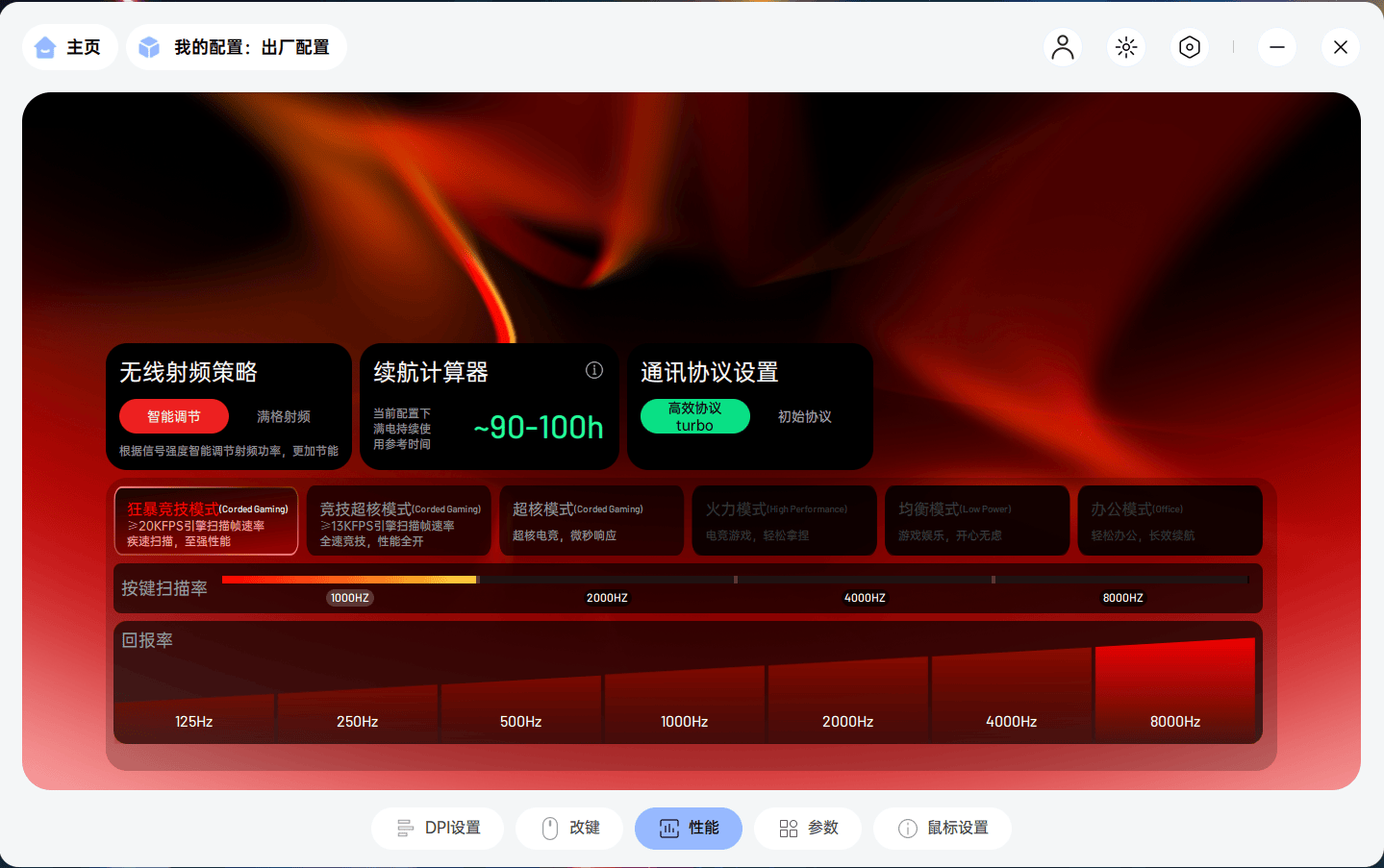Image resolution: width=1384 pixels, height=868 pixels.
Task: Switch to 满格射频 mode
Action: (x=284, y=416)
